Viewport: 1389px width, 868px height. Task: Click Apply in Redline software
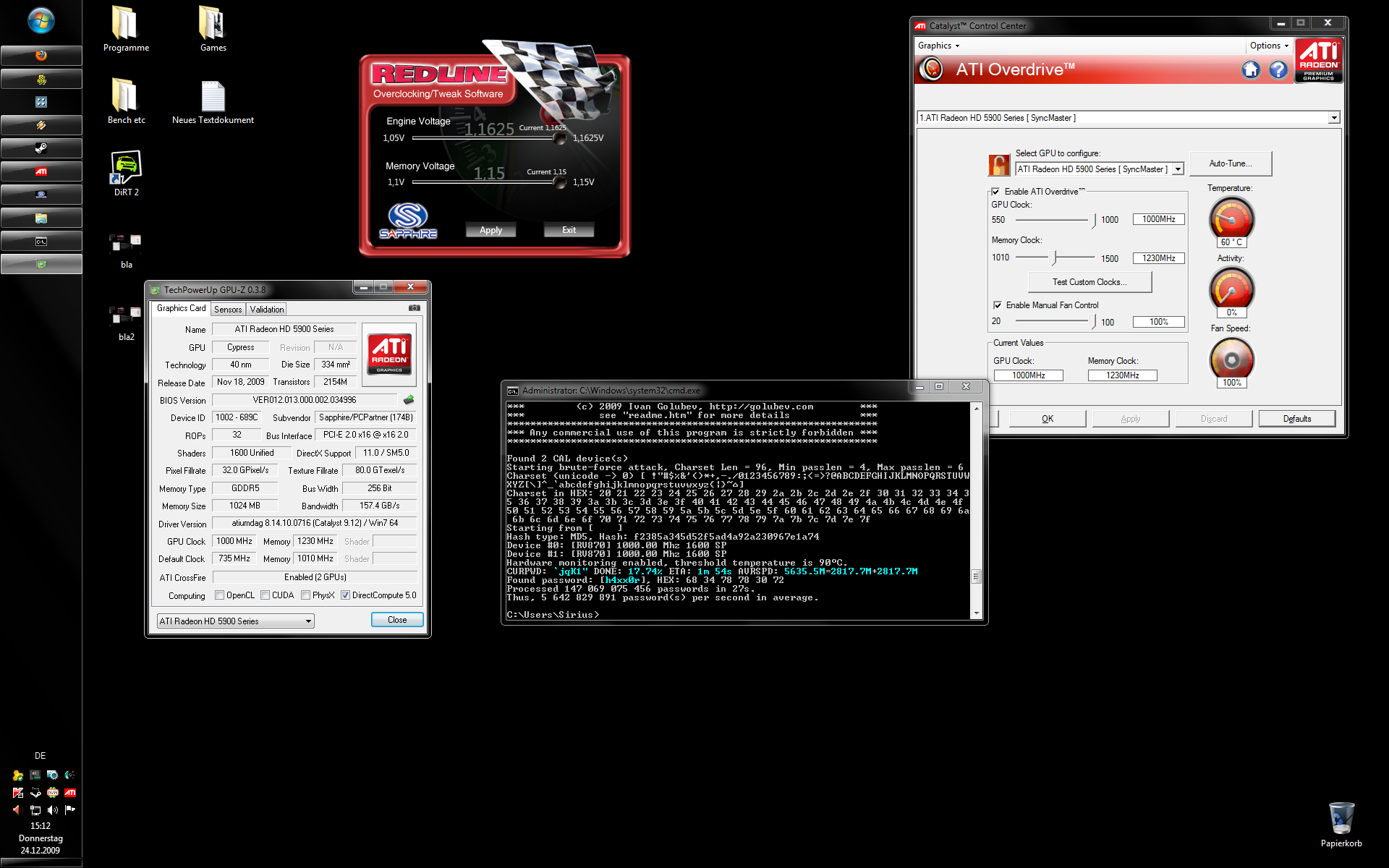coord(490,230)
